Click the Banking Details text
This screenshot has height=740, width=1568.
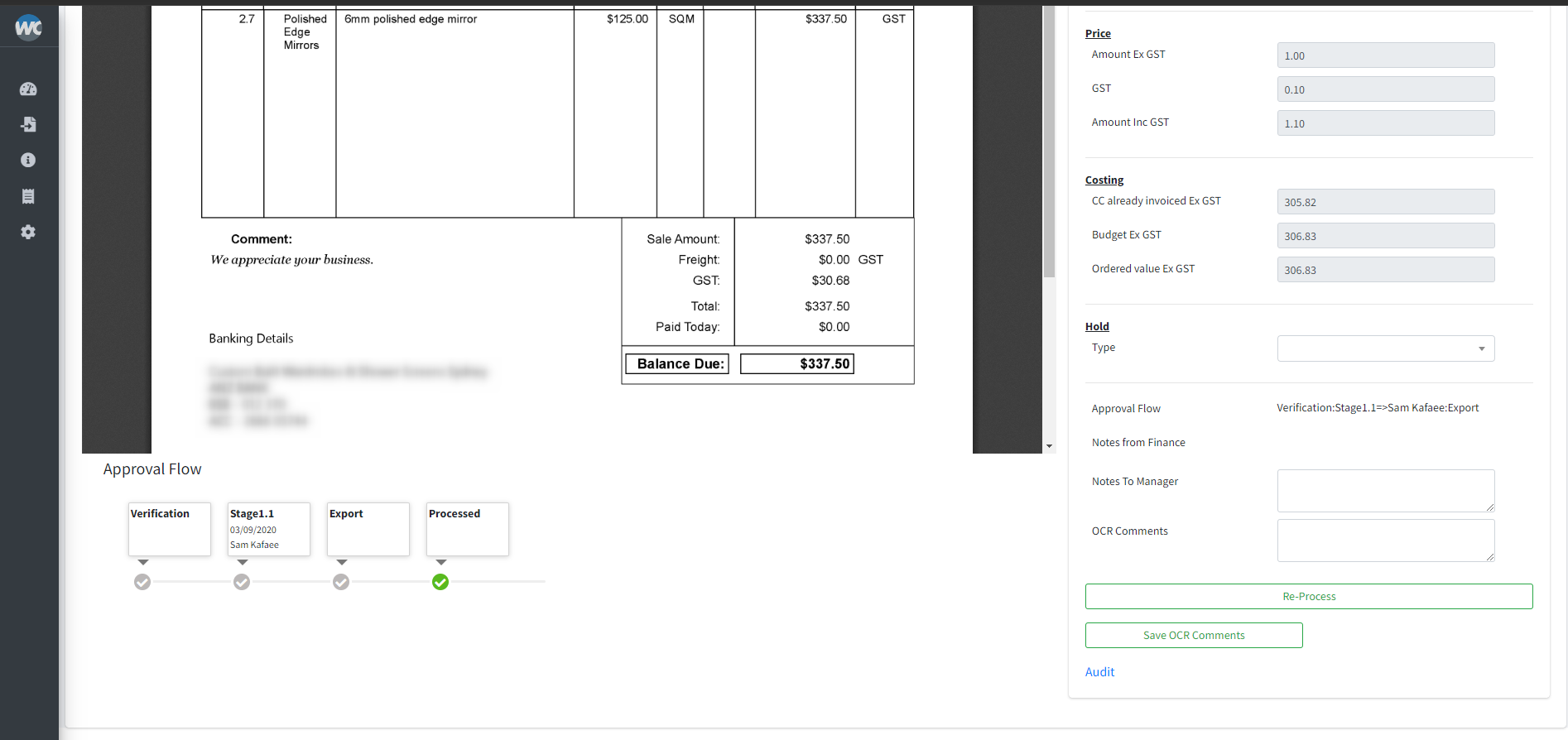pyautogui.click(x=251, y=339)
